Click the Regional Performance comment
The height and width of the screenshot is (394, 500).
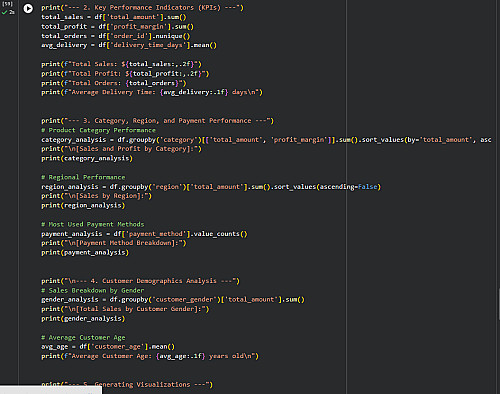click(83, 177)
